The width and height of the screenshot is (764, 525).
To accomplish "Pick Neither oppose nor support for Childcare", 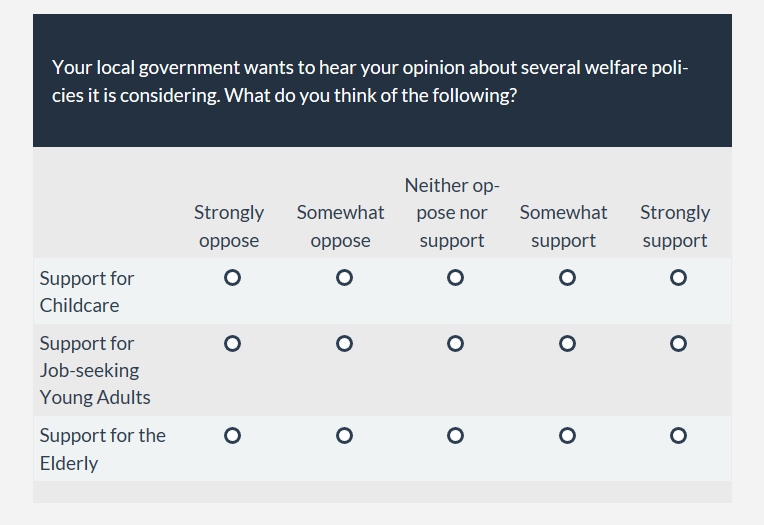I will (455, 278).
